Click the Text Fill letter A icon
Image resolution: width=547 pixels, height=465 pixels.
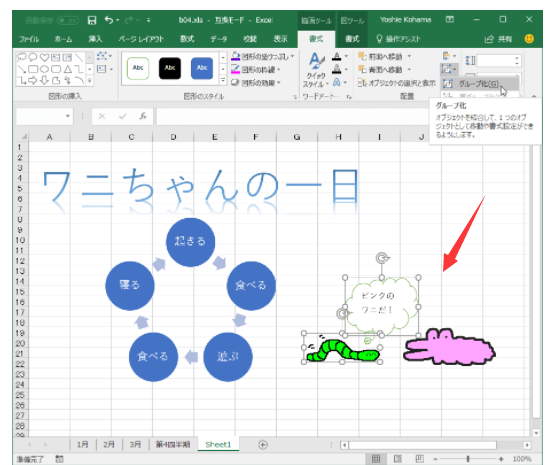[x=337, y=56]
